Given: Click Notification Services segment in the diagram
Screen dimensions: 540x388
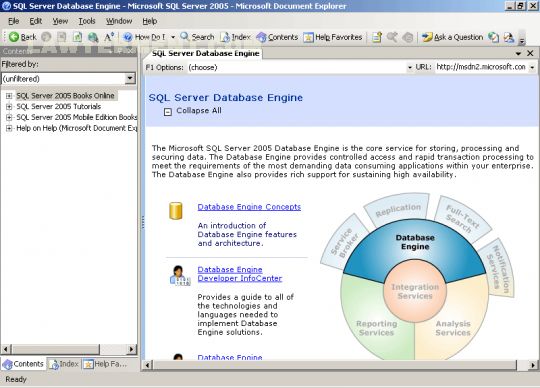Looking at the screenshot, I should point(499,269).
